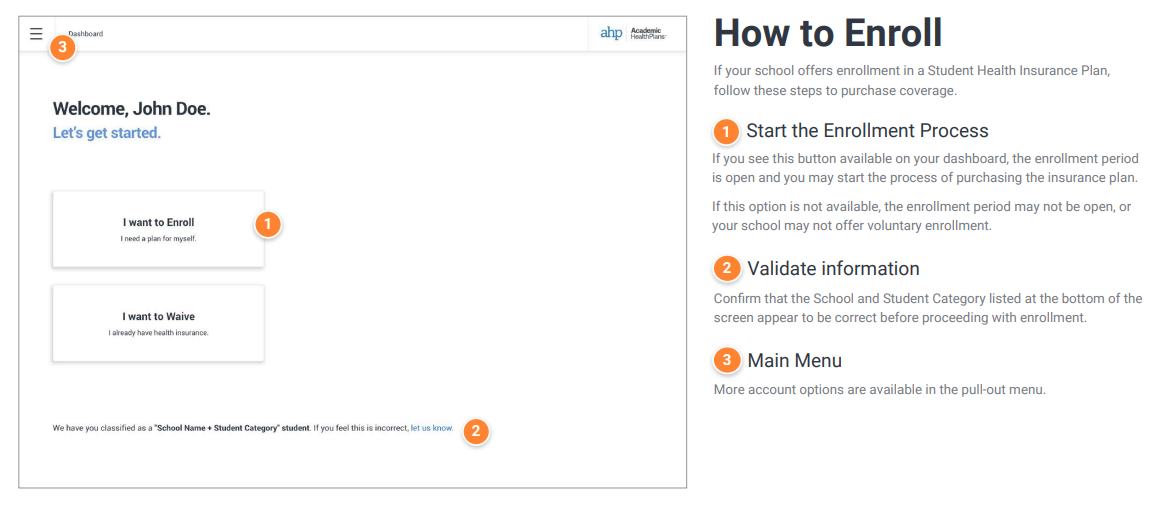This screenshot has width=1166, height=508.
Task: Click the School Name + Student Category text
Action: pos(231,428)
